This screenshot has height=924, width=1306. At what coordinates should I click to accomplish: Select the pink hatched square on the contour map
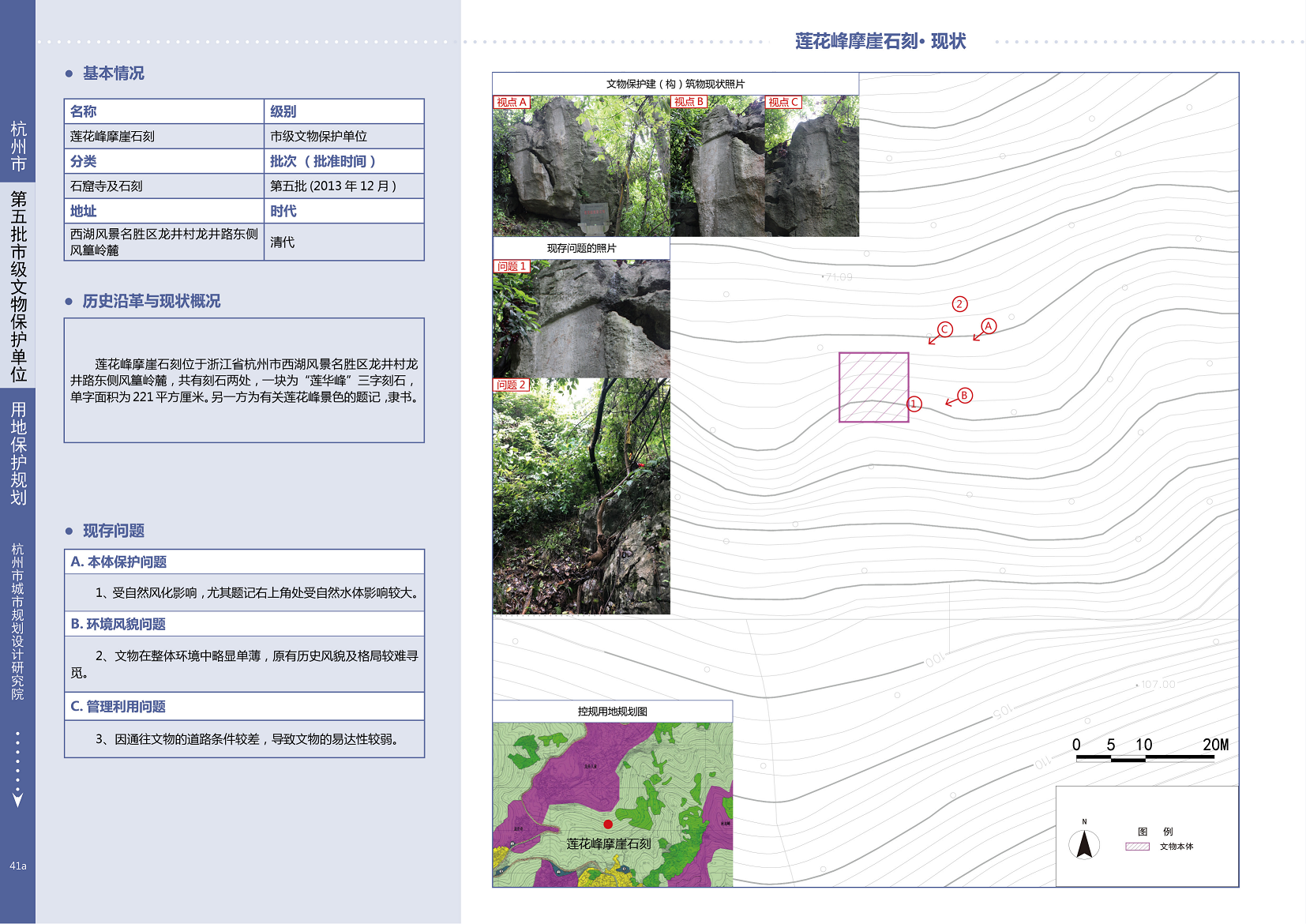(873, 387)
